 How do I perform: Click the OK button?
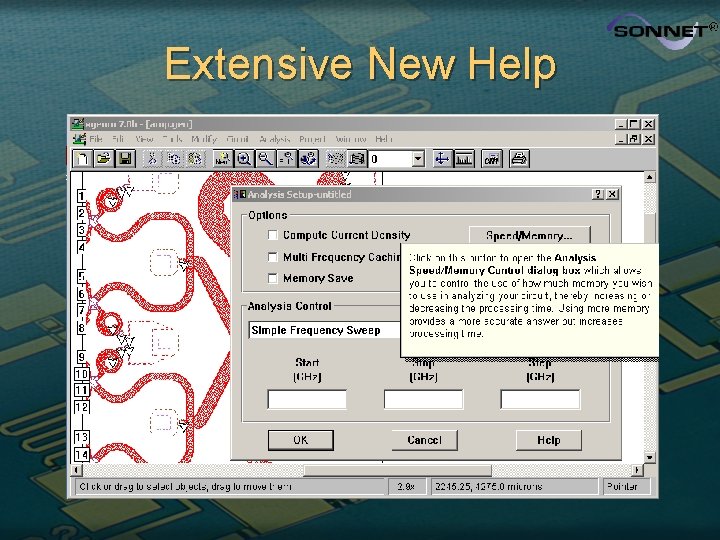pyautogui.click(x=301, y=440)
